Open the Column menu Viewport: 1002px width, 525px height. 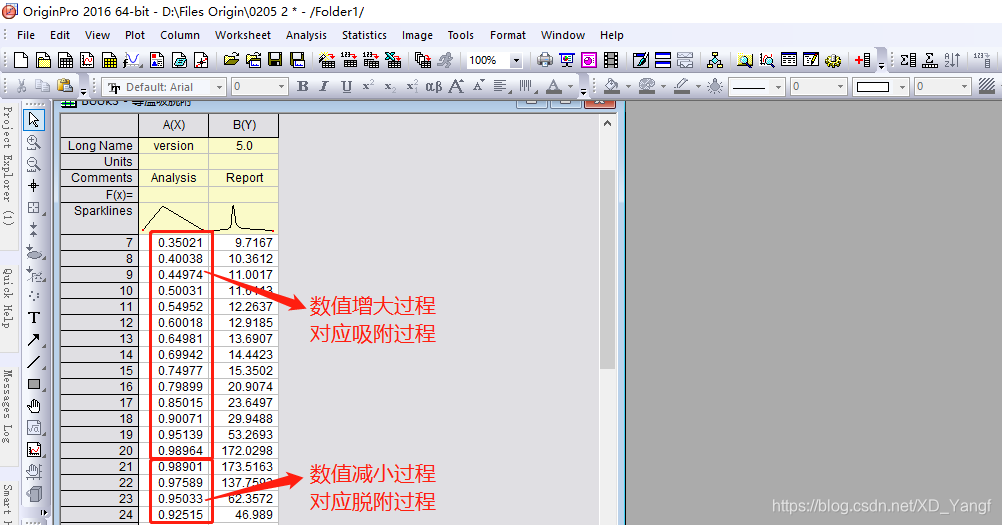[x=180, y=35]
